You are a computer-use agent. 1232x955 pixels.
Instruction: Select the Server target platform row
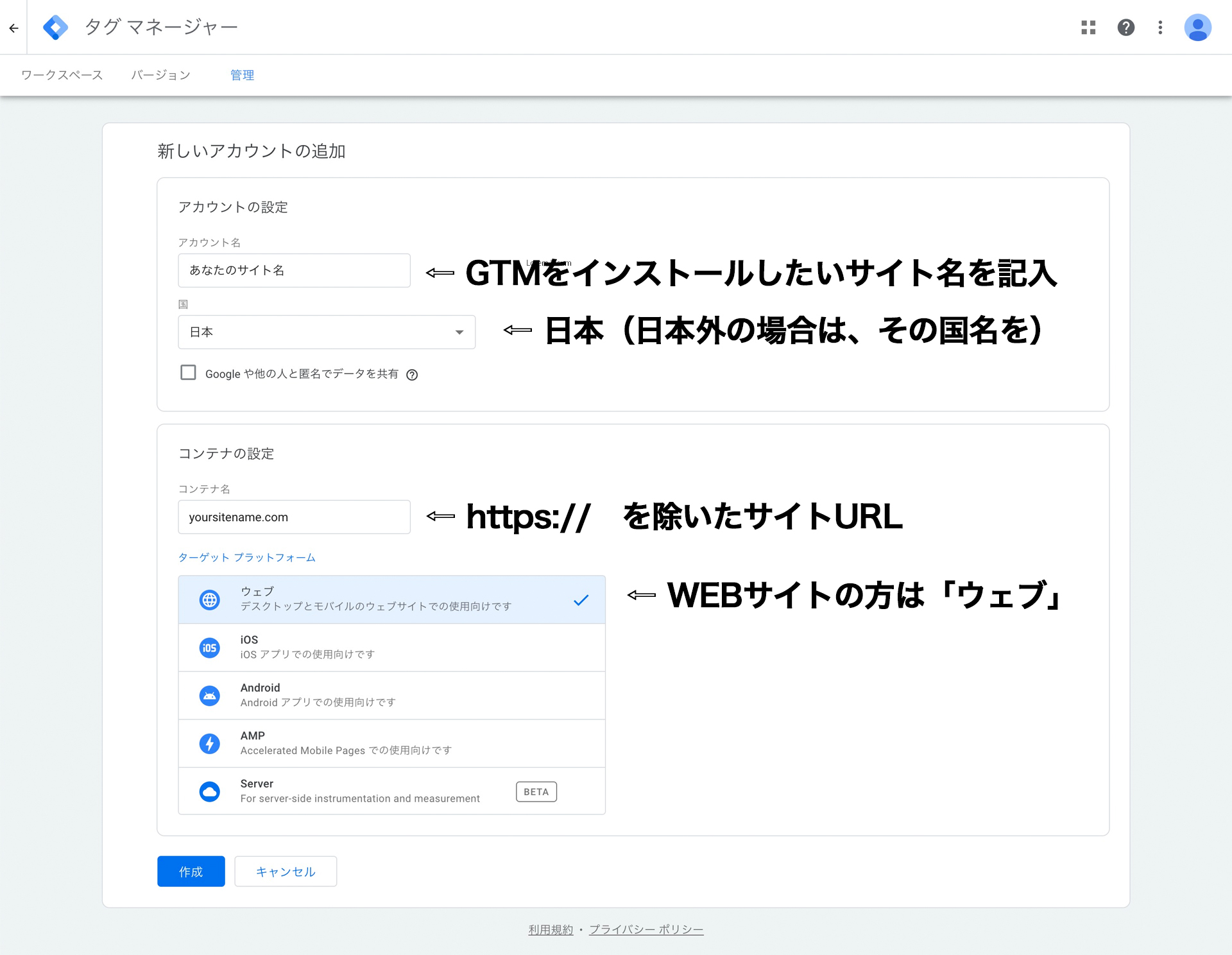tap(392, 791)
